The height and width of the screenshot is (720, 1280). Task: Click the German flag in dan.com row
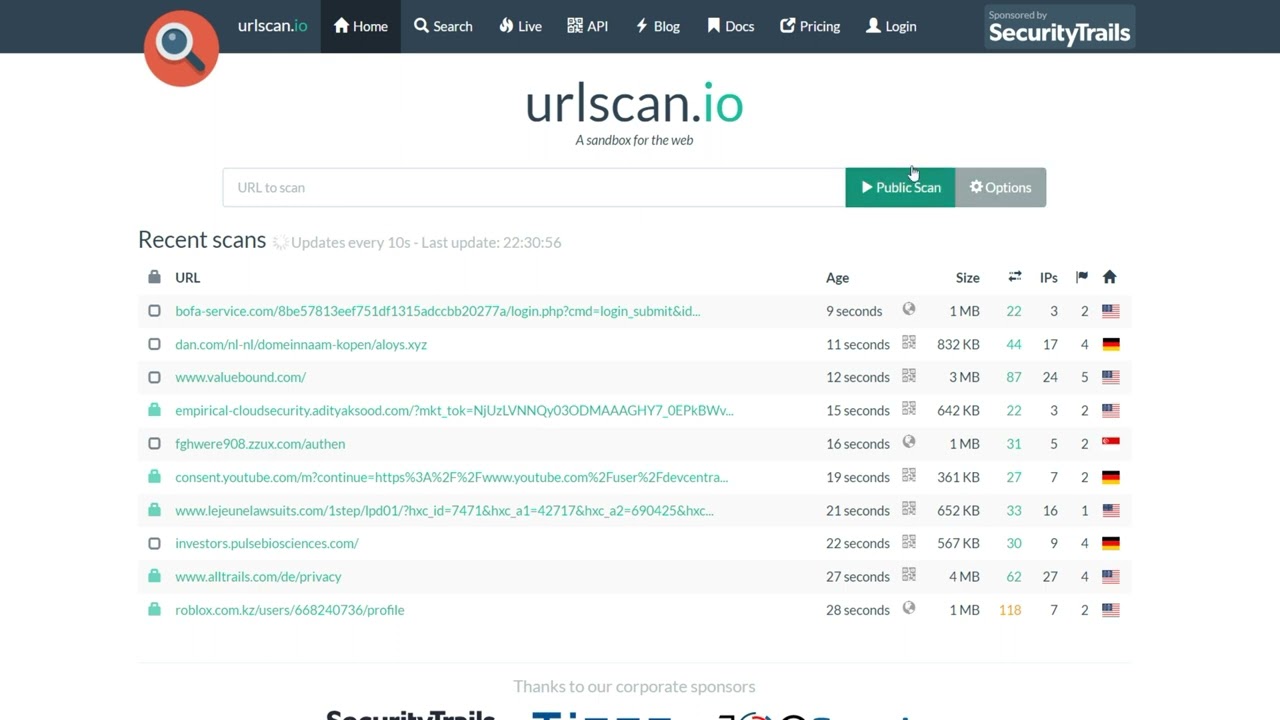tap(1110, 344)
